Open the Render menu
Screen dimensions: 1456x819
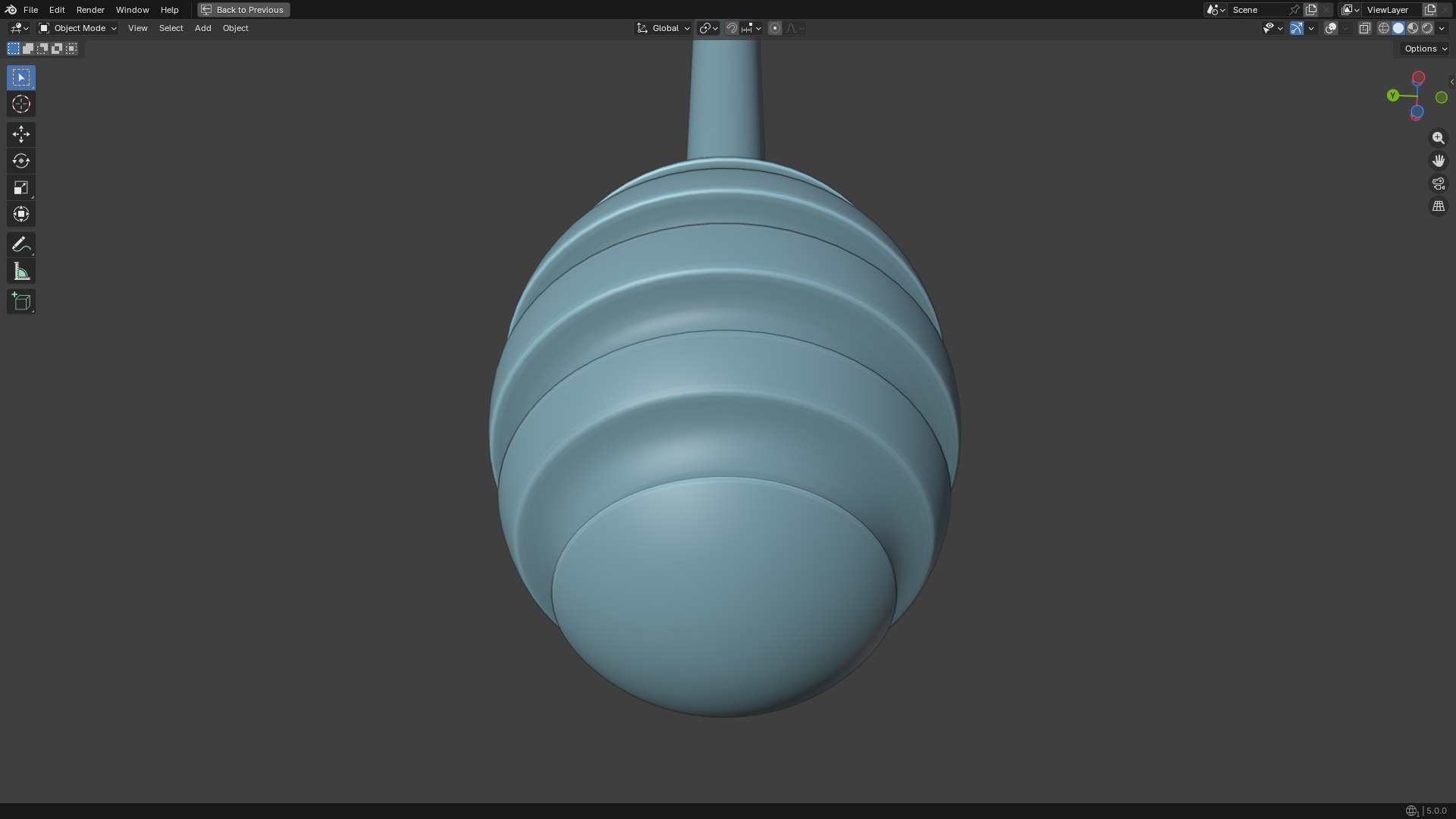90,10
